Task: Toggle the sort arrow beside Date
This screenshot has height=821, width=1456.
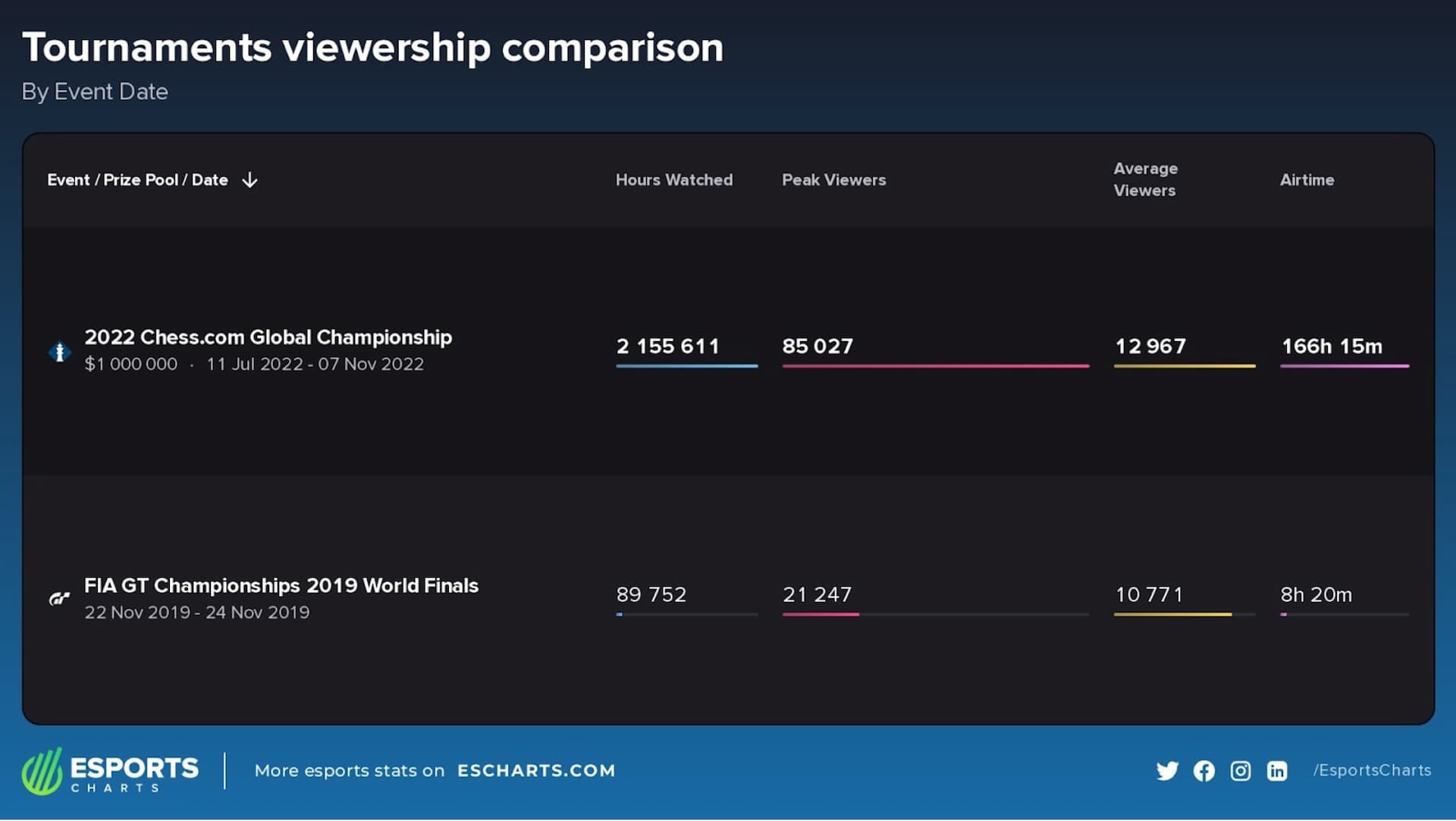Action: click(x=249, y=180)
